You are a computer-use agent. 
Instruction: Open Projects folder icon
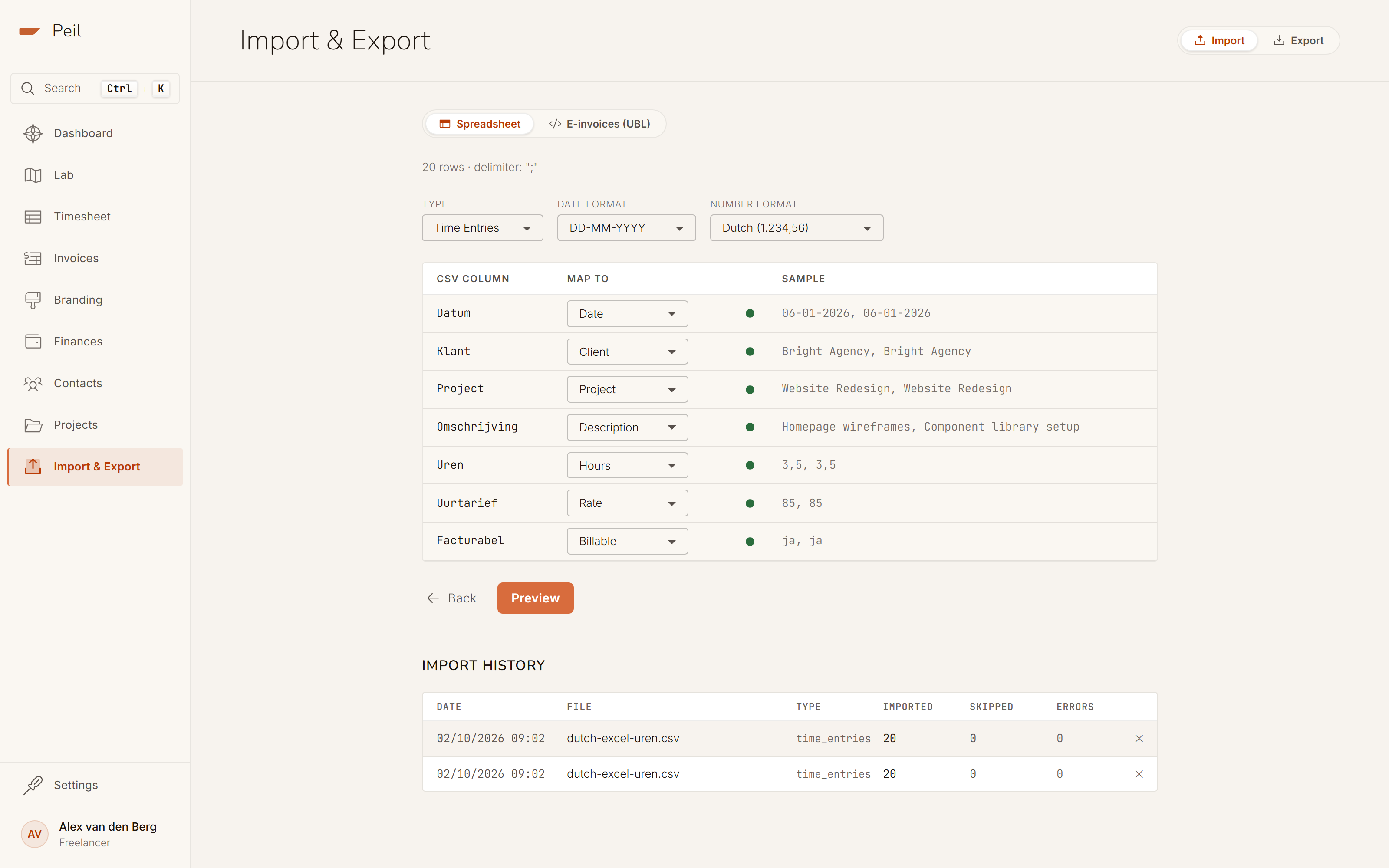[x=33, y=425]
